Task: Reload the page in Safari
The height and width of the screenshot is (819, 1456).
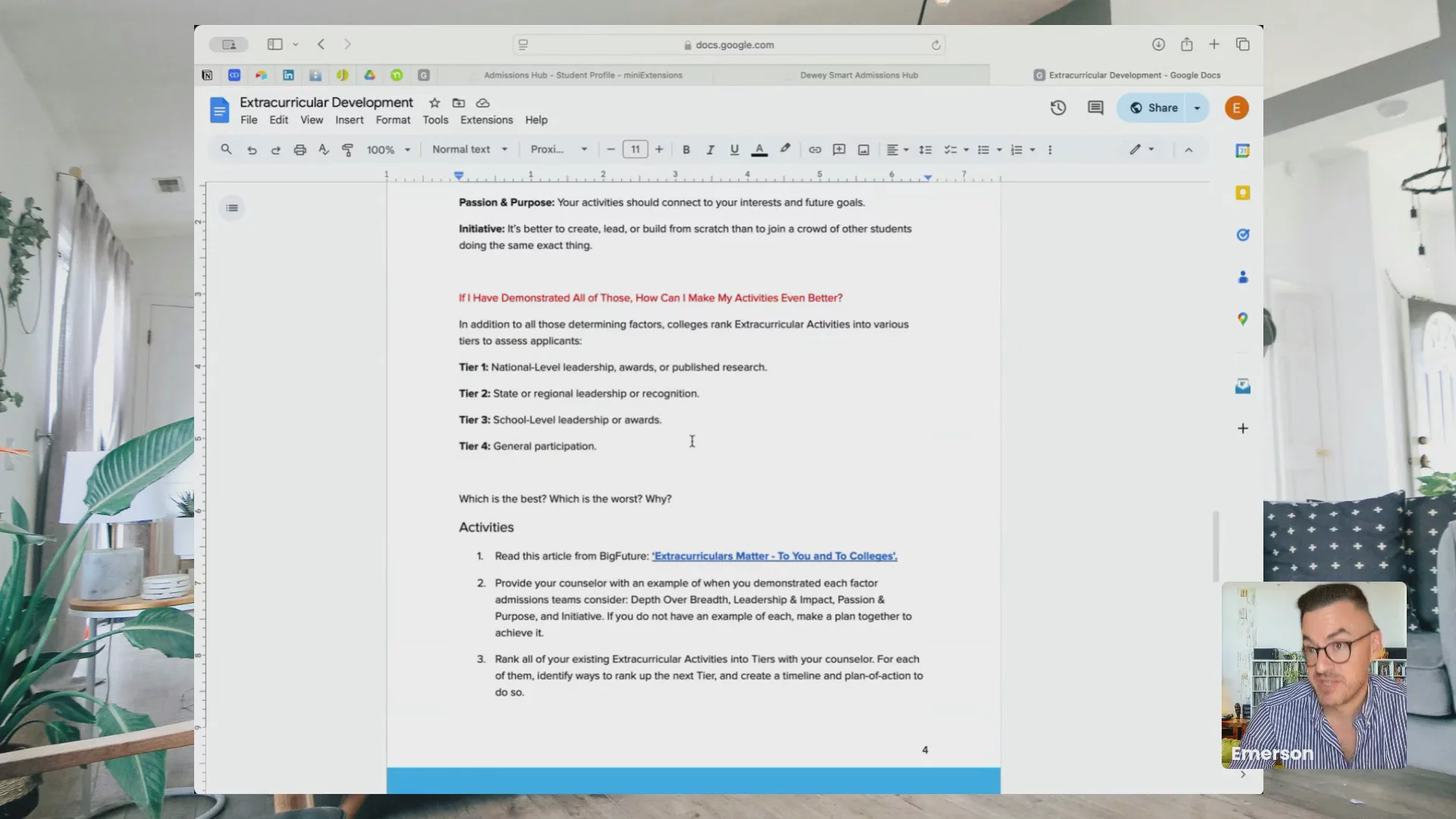Action: coord(936,45)
